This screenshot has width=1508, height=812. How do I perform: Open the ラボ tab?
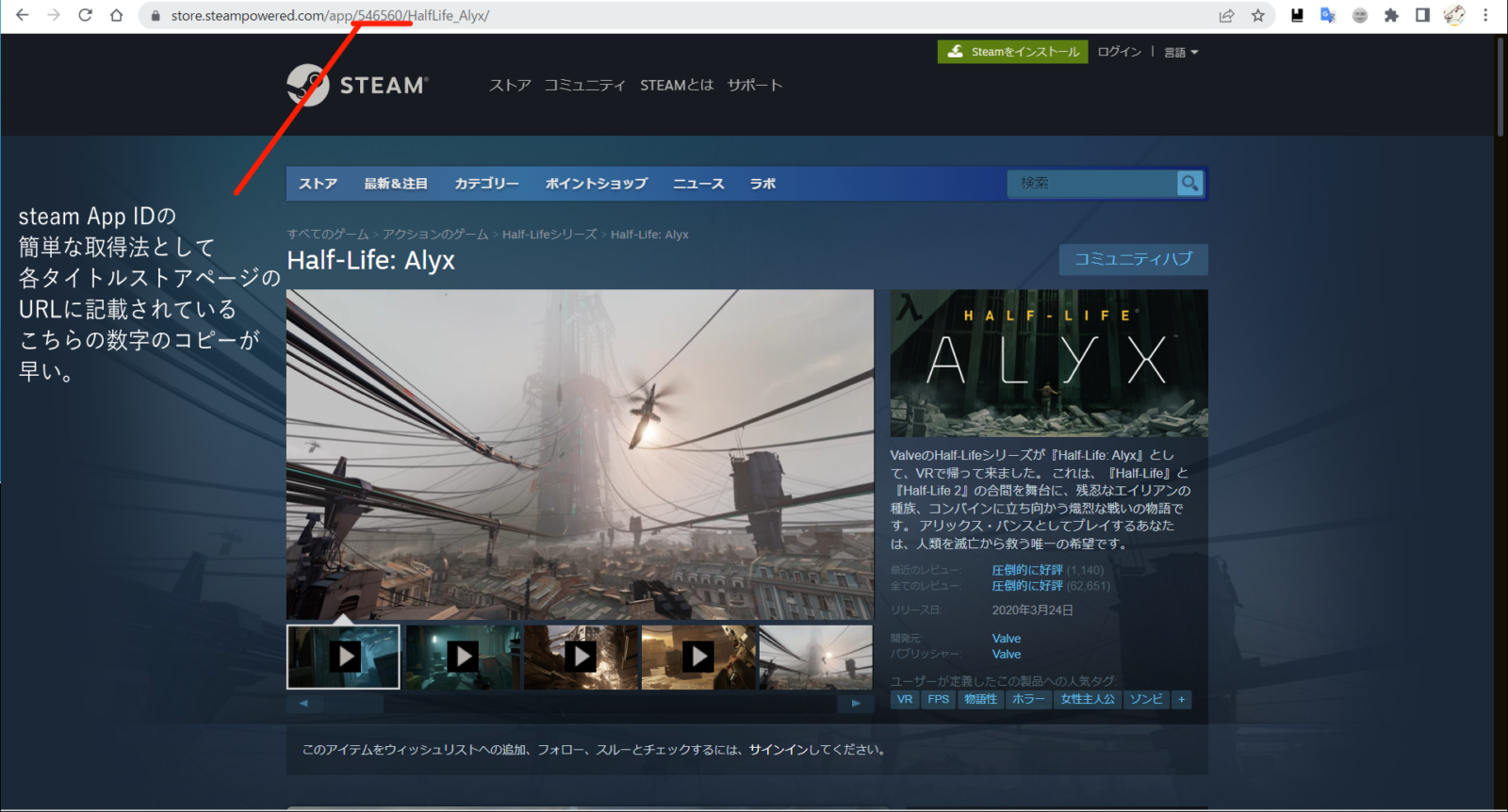tap(762, 184)
